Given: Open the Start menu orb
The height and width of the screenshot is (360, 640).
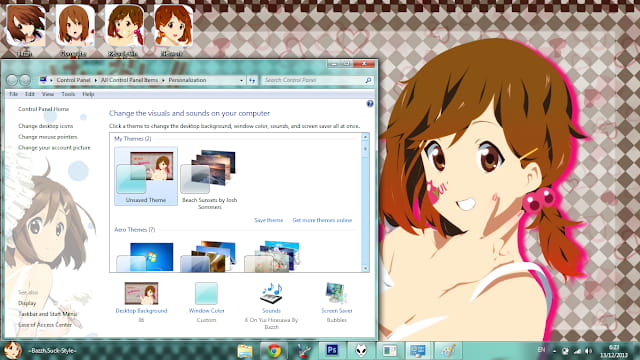Looking at the screenshot, I should click(x=13, y=350).
